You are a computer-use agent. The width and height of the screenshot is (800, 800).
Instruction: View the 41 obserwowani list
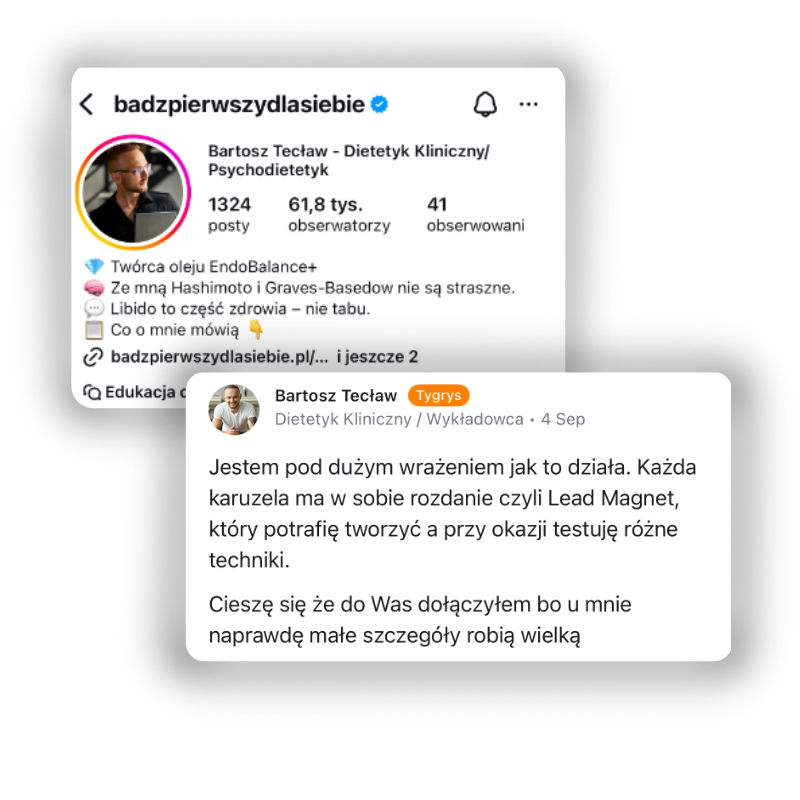pyautogui.click(x=476, y=214)
